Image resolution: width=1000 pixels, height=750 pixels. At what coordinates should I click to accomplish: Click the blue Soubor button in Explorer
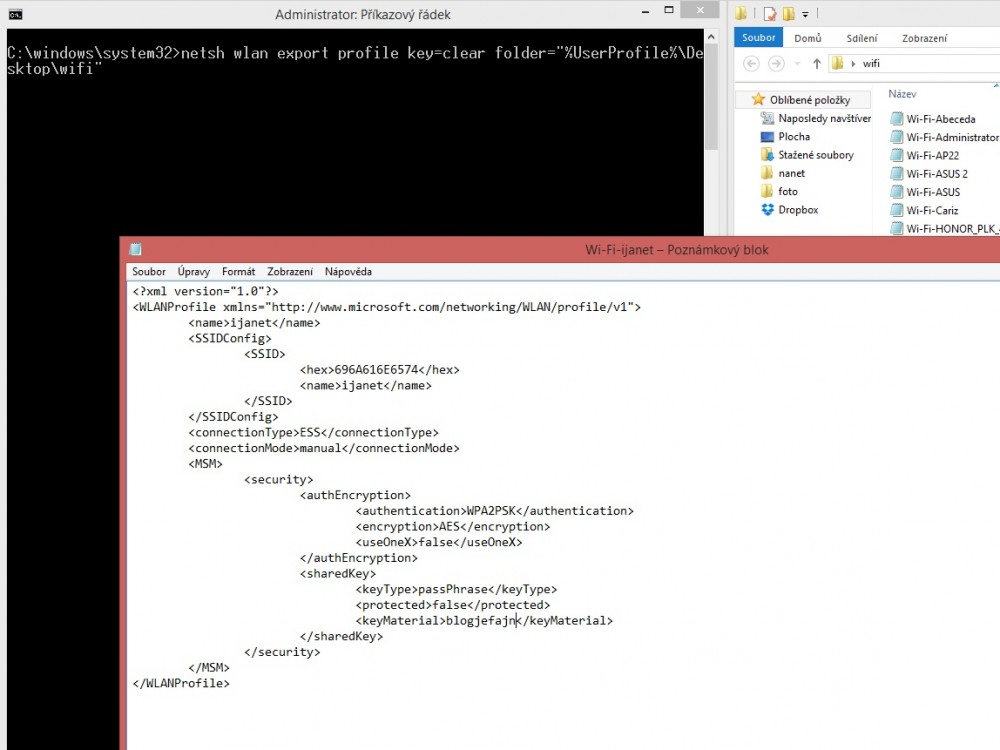[757, 38]
